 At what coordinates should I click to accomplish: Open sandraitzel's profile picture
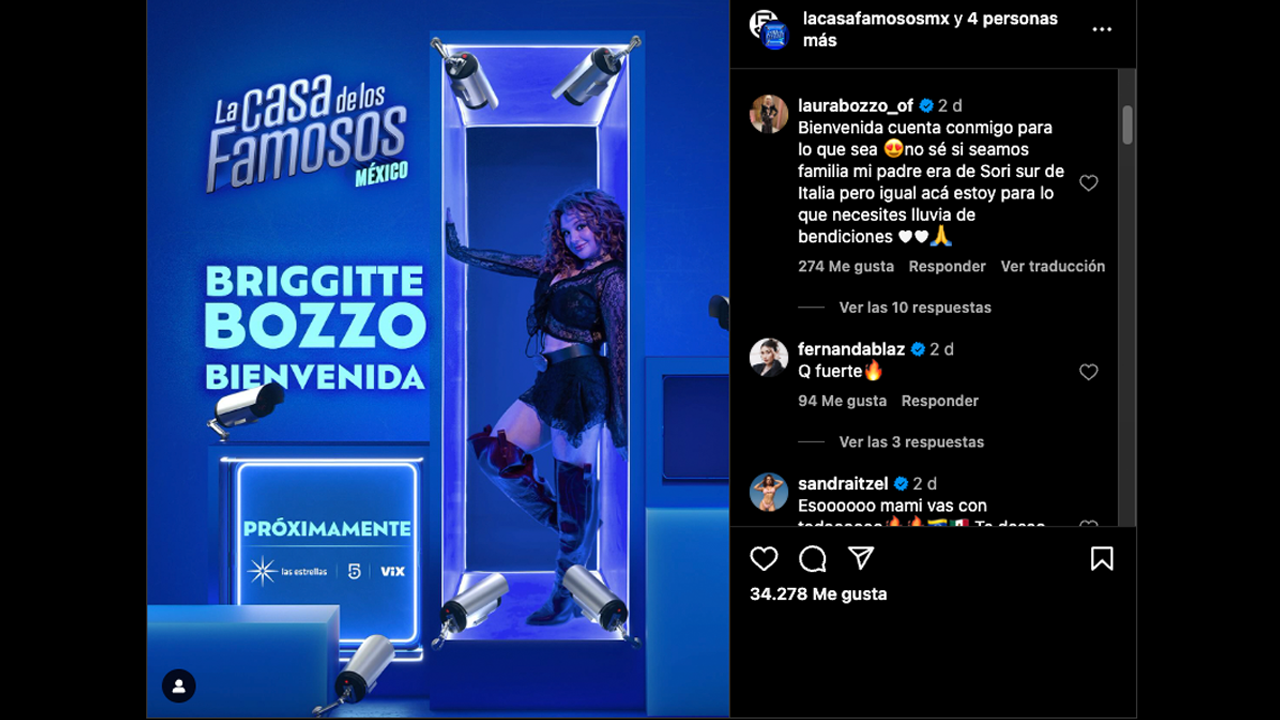769,492
